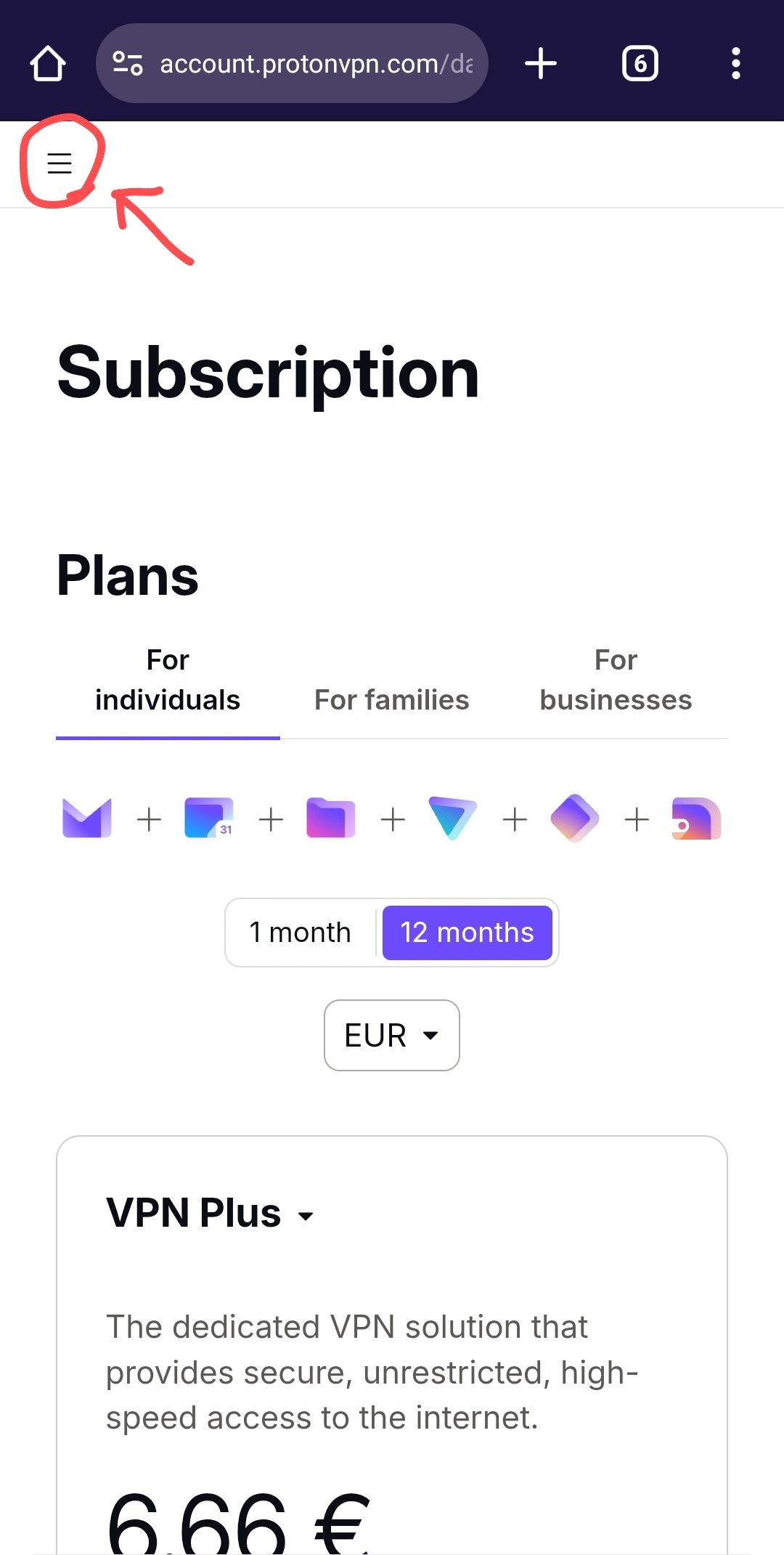Switch to the For businesses tab
This screenshot has height=1555, width=784.
615,679
